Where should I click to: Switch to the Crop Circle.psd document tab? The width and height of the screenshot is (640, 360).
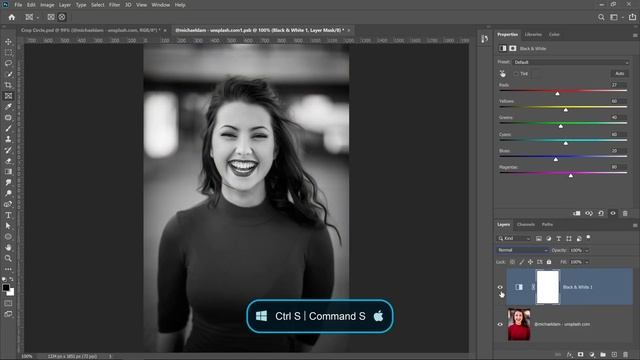(90, 30)
